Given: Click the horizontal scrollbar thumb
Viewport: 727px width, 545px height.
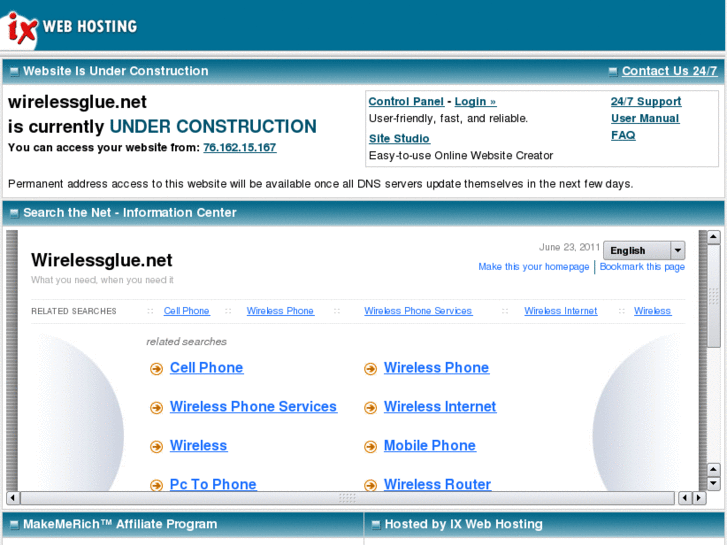Looking at the screenshot, I should click(347, 498).
